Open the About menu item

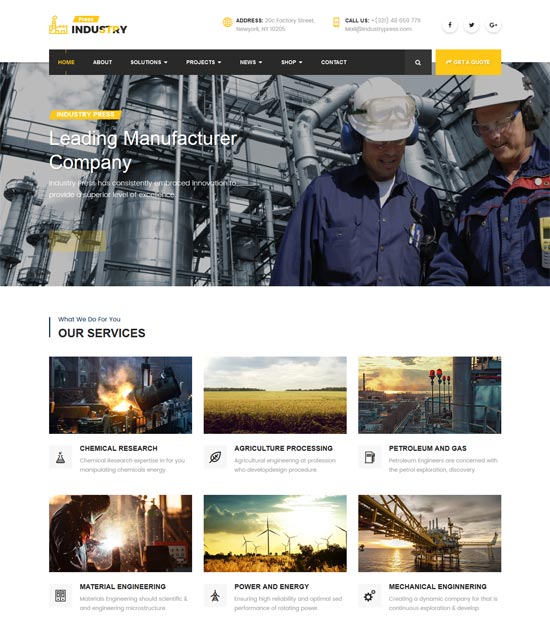(x=102, y=62)
